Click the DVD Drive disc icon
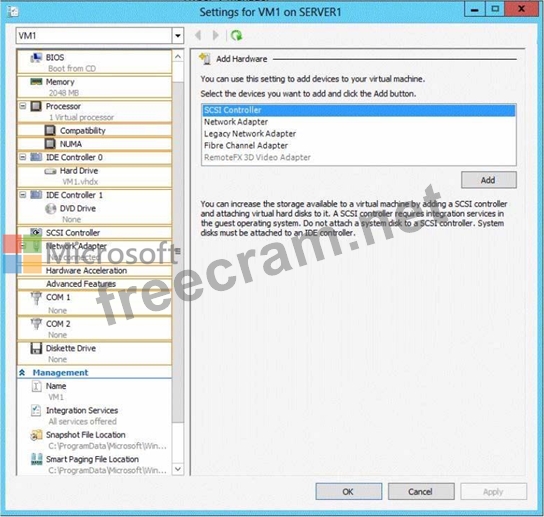Viewport: 544px width, 517px height. click(50, 209)
